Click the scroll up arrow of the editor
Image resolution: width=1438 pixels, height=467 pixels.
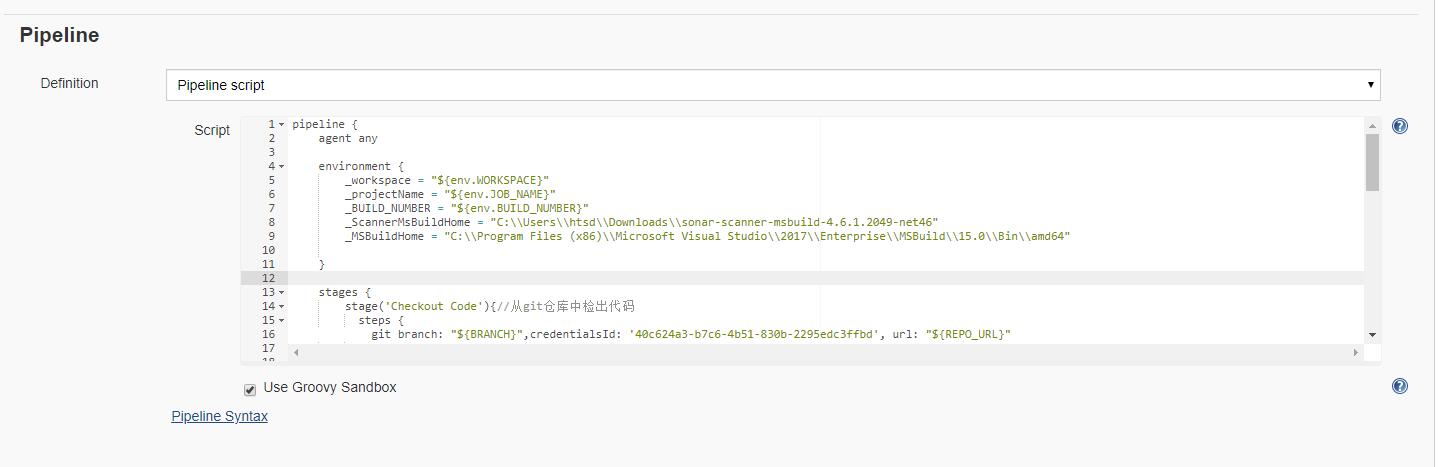[1372, 126]
